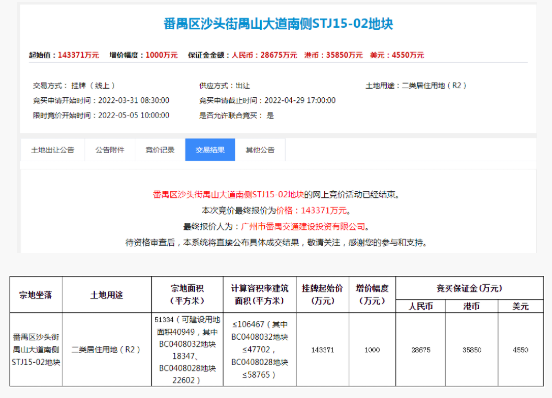Click the 是否允许联合竞买: 是 field
The image size is (552, 398).
[x=237, y=115]
